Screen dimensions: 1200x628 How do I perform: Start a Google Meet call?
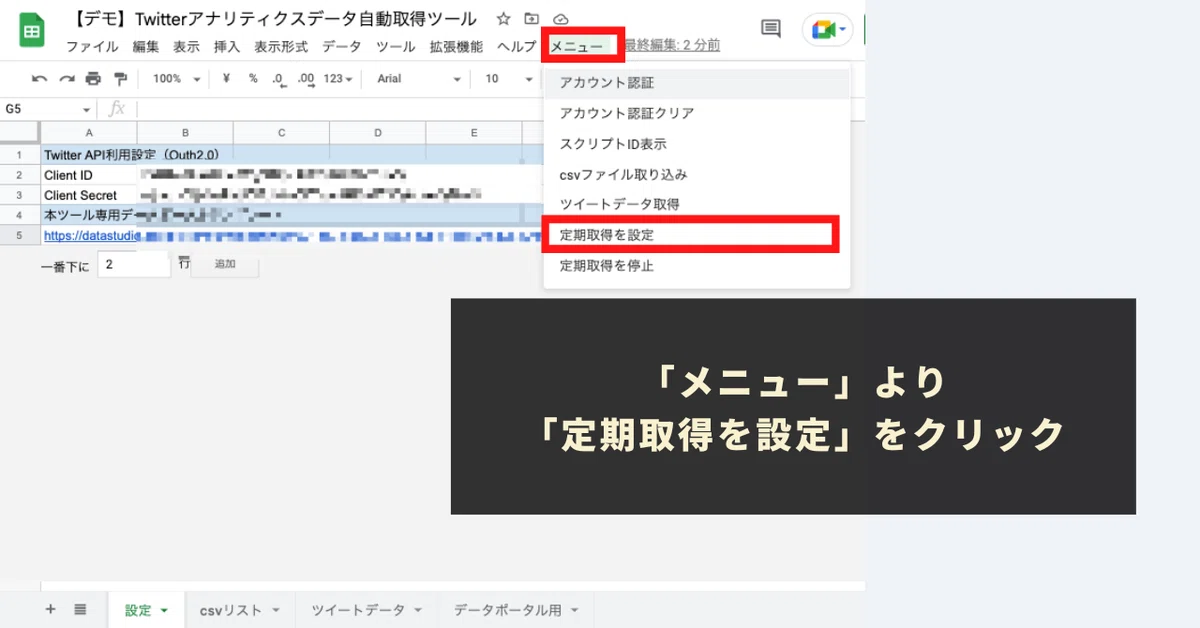827,30
